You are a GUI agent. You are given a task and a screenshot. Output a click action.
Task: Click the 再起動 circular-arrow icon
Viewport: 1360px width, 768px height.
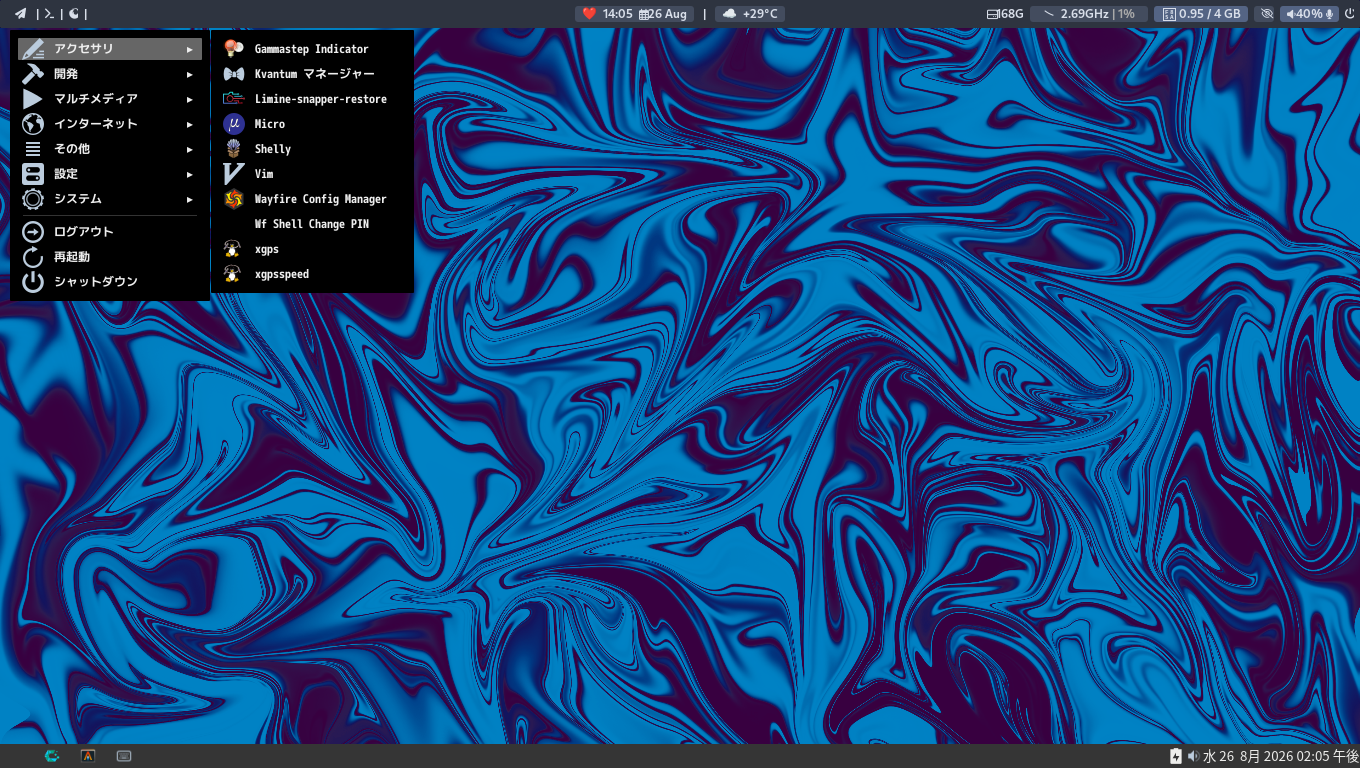pyautogui.click(x=33, y=257)
